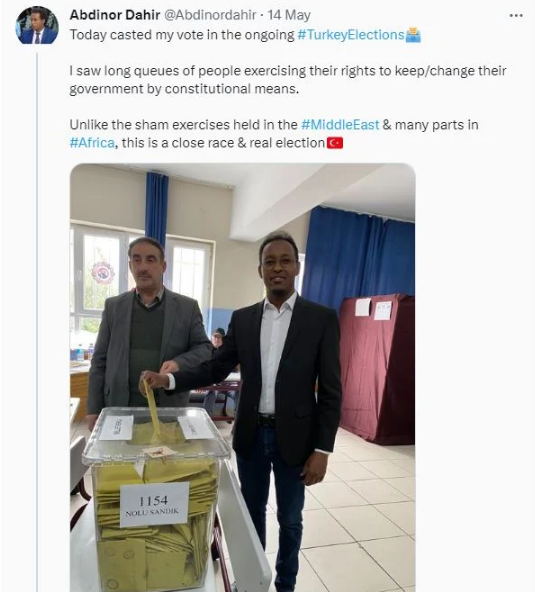
Task: Click the blue curtain in the photo
Action: (358, 259)
